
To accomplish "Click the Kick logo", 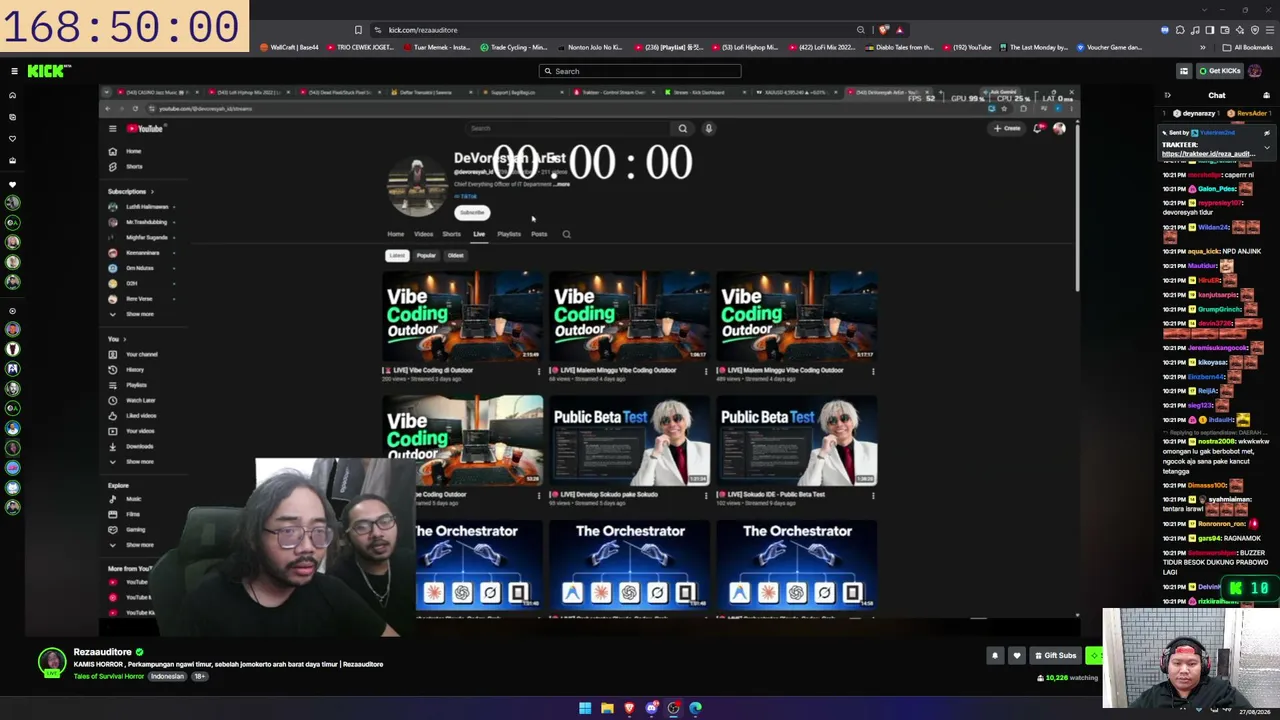I will point(49,71).
